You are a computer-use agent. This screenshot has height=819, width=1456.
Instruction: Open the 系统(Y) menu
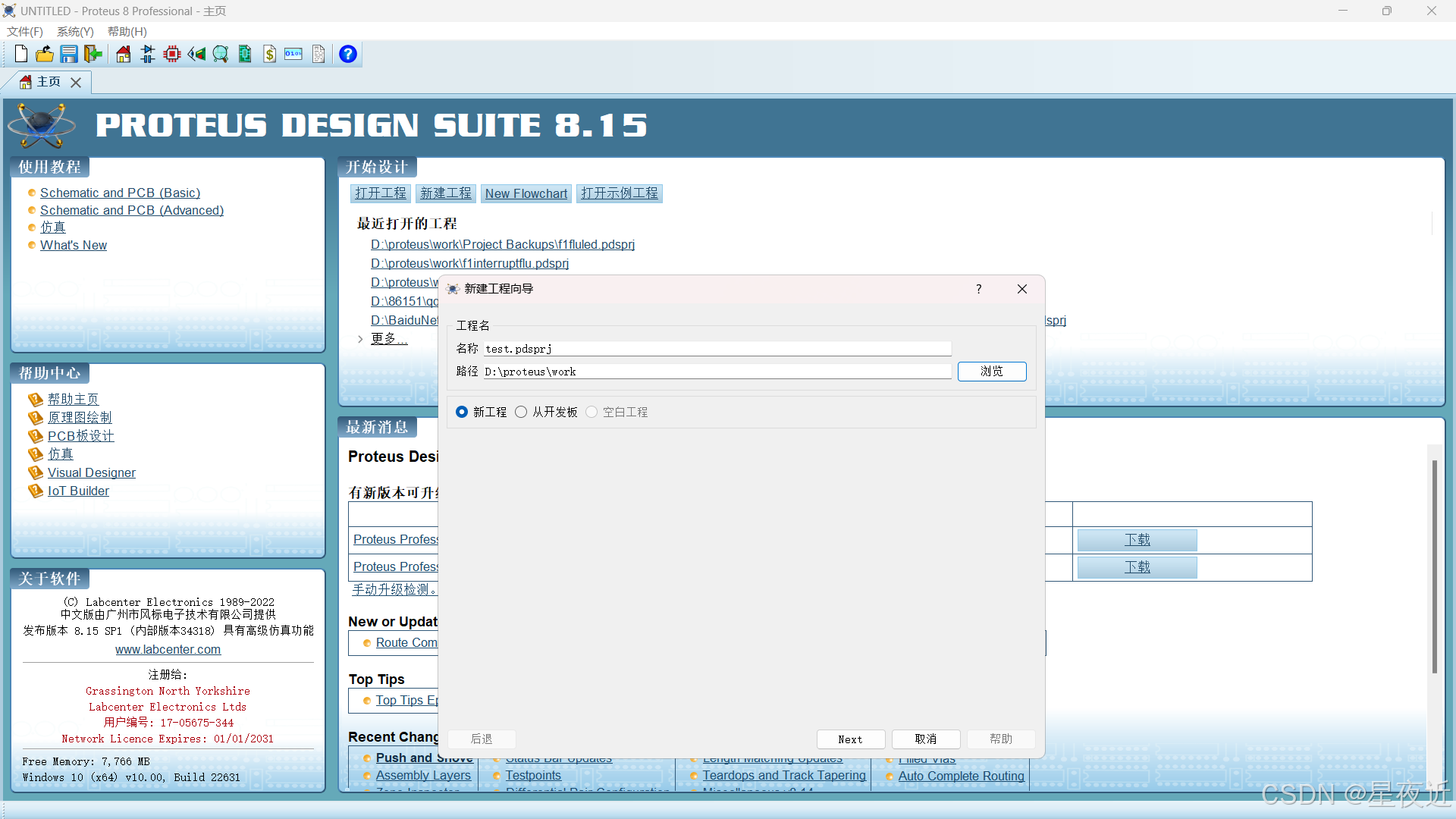tap(75, 31)
